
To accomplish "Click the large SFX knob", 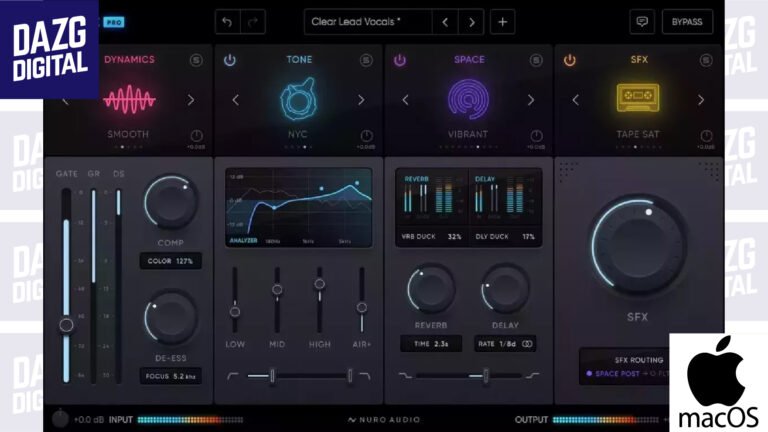I will click(x=638, y=245).
